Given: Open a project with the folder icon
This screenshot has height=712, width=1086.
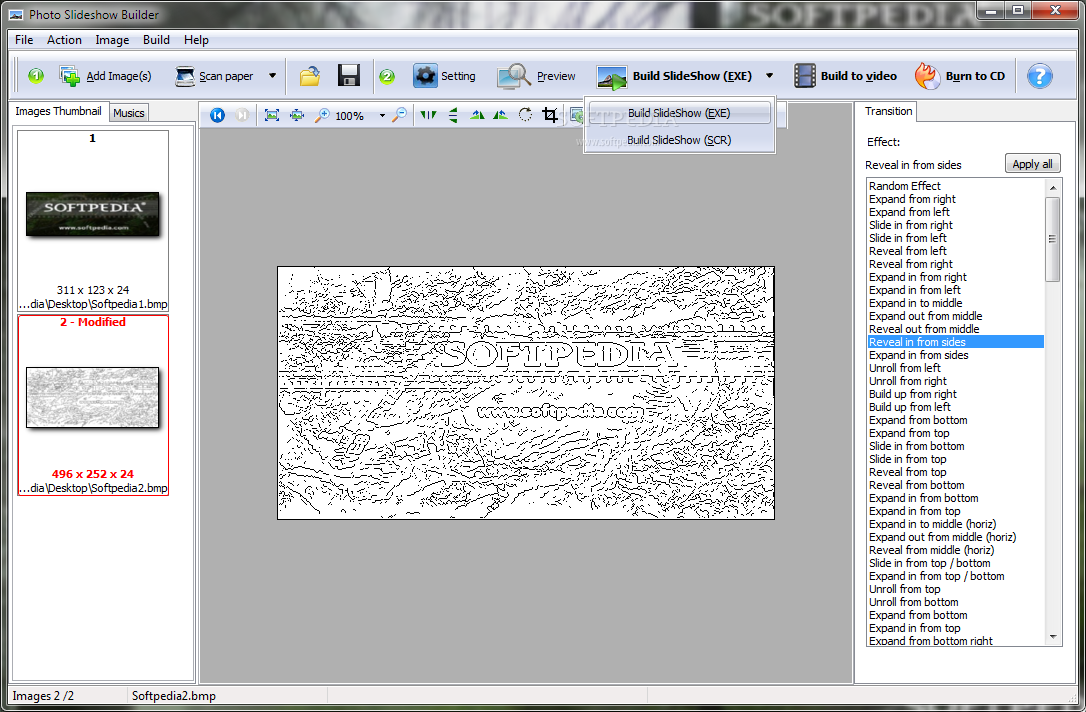Looking at the screenshot, I should click(x=310, y=75).
